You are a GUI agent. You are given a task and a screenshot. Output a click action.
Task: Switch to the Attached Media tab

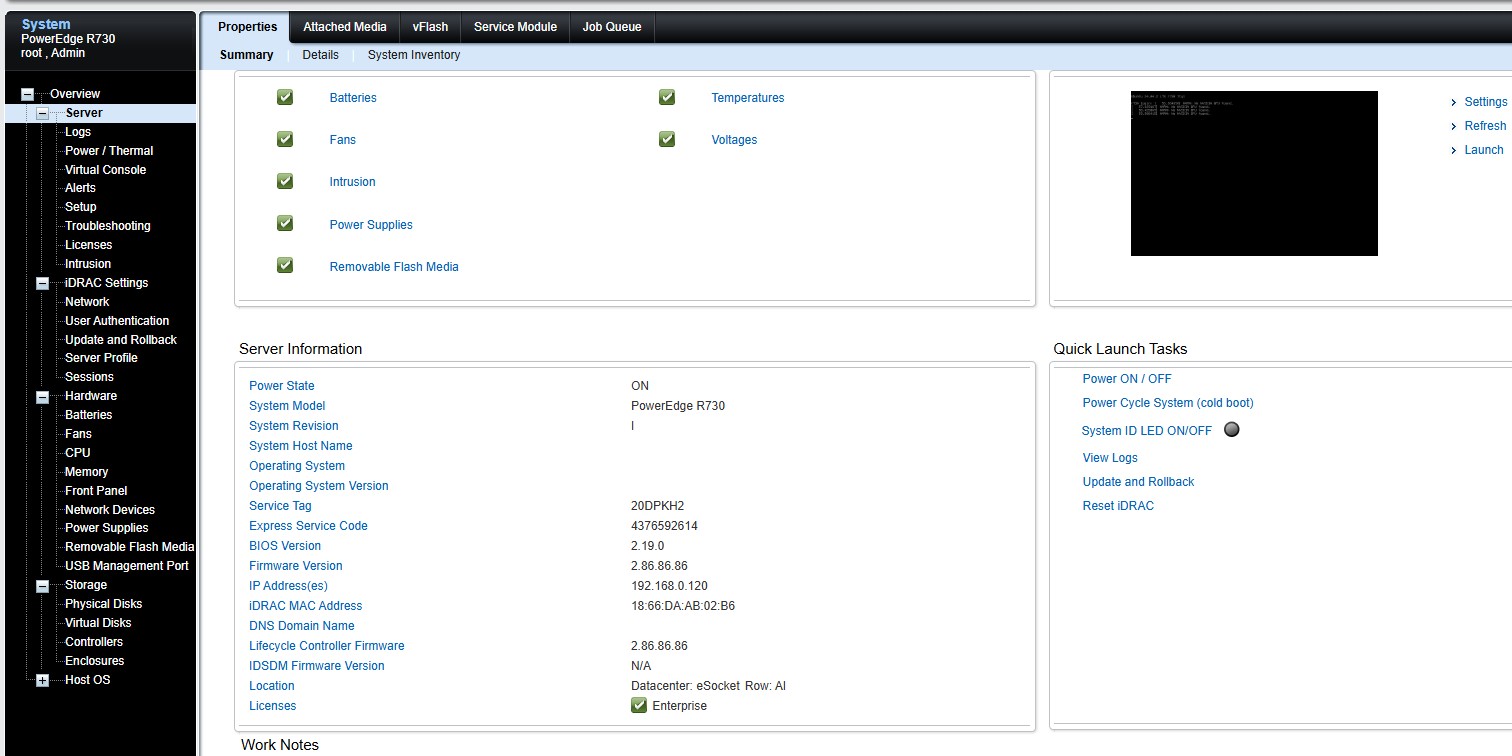point(344,27)
